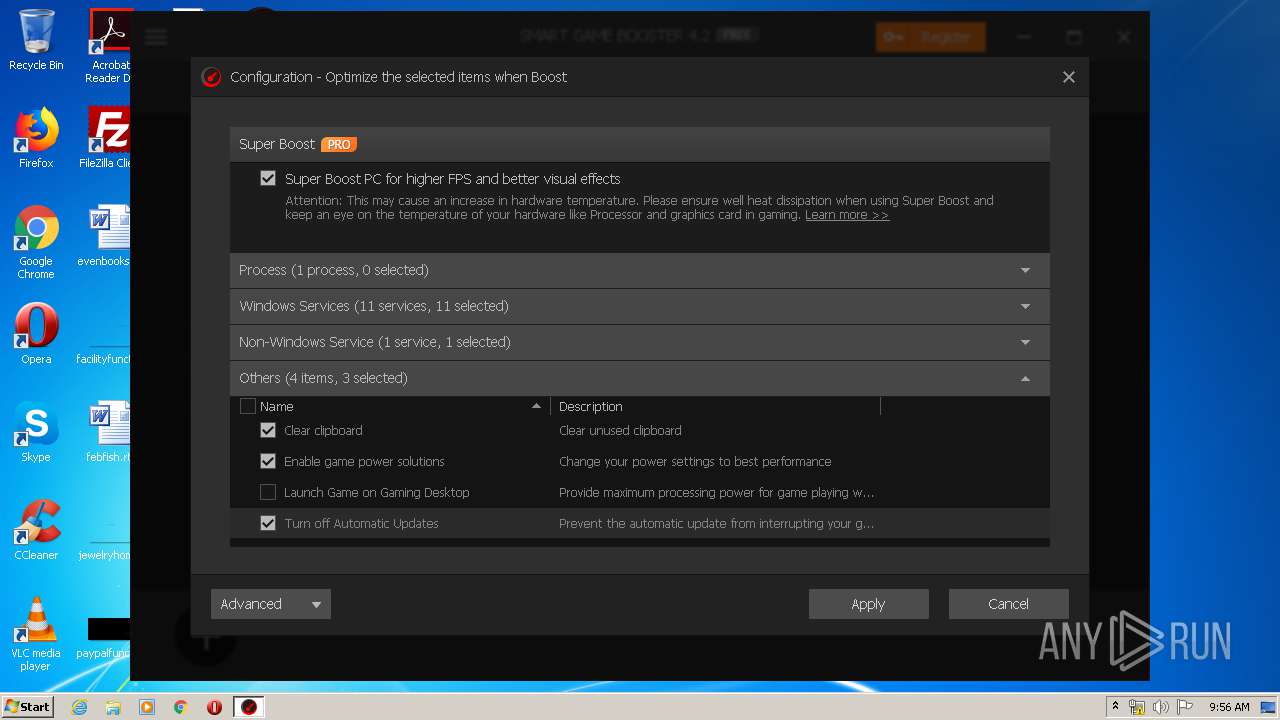Open Acrobat Reader desktop shortcut
This screenshot has width=1280, height=720.
tap(109, 46)
